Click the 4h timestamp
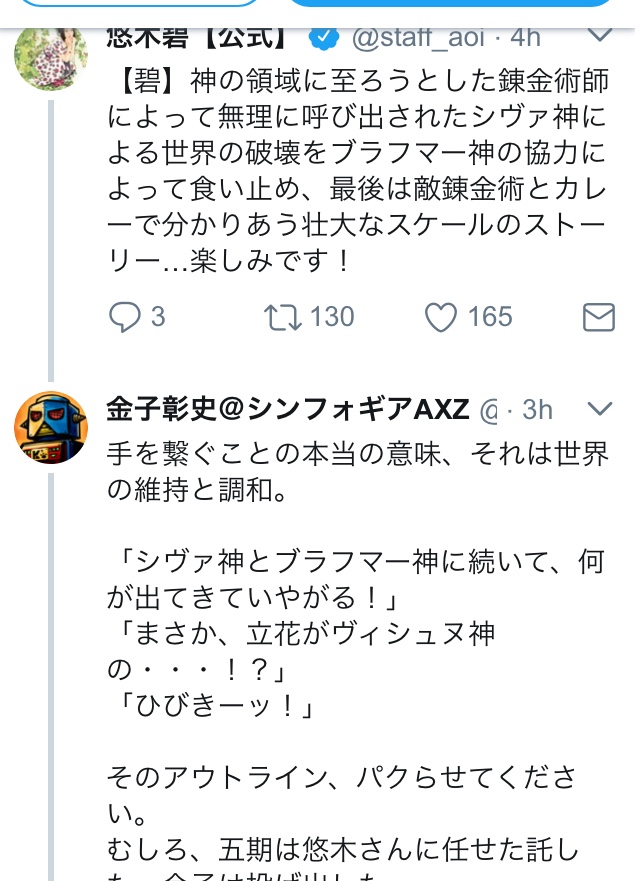The image size is (635, 881). [525, 38]
